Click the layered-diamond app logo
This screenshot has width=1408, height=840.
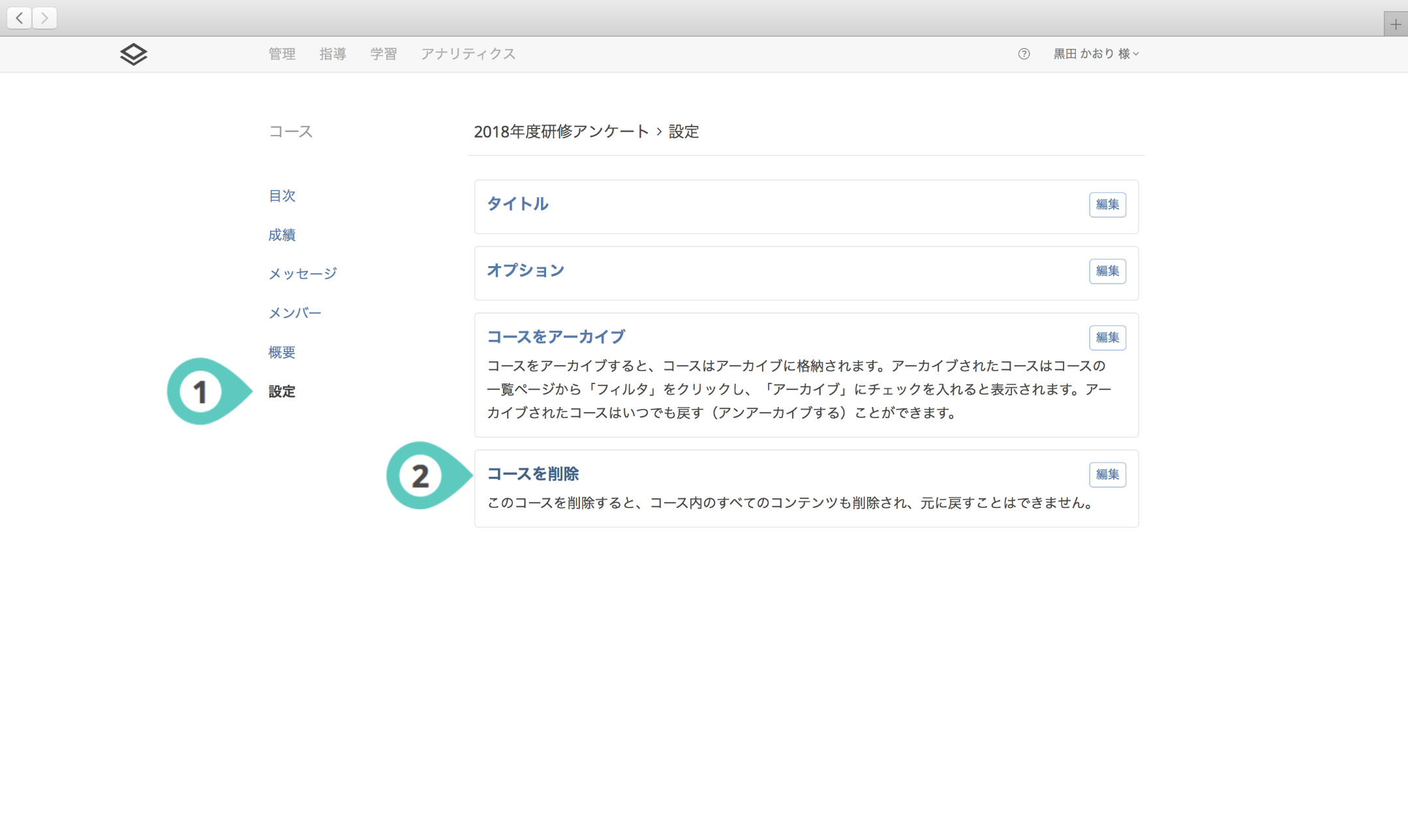click(x=133, y=54)
